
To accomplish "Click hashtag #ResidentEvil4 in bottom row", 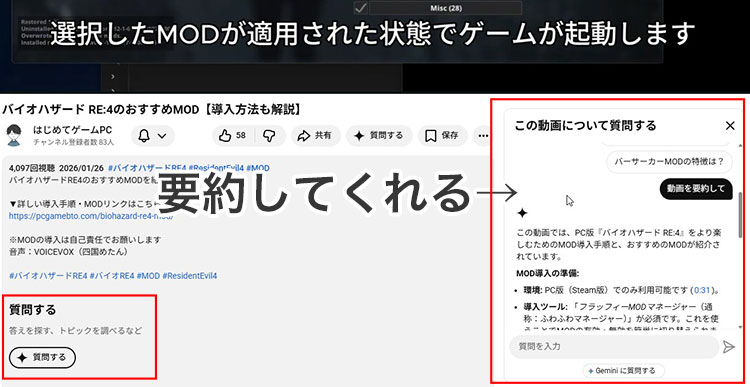I will tap(190, 276).
